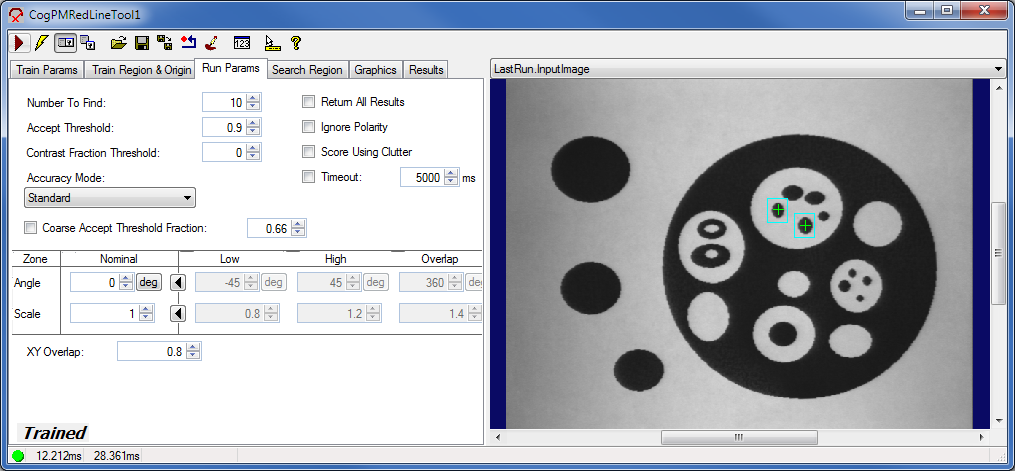Click the deg unit button beside Angle Nominal
Image resolution: width=1015 pixels, height=471 pixels.
coord(148,283)
